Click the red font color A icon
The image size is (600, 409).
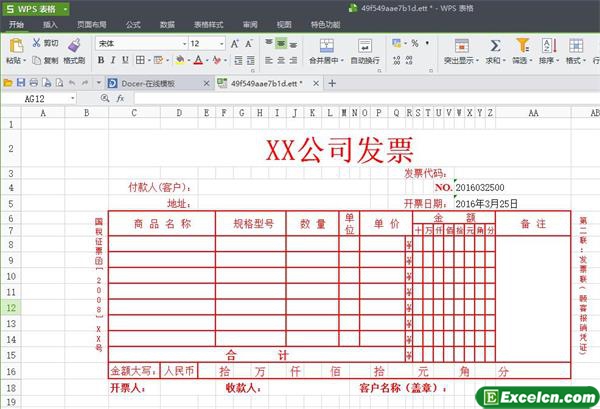(x=198, y=60)
